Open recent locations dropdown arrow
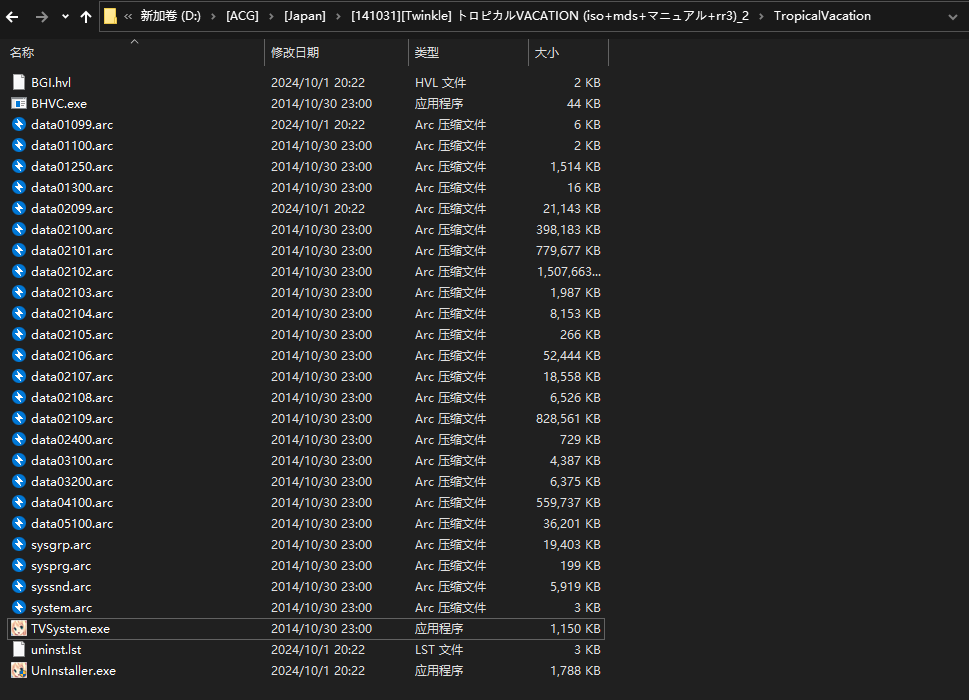969x700 pixels. [x=66, y=17]
